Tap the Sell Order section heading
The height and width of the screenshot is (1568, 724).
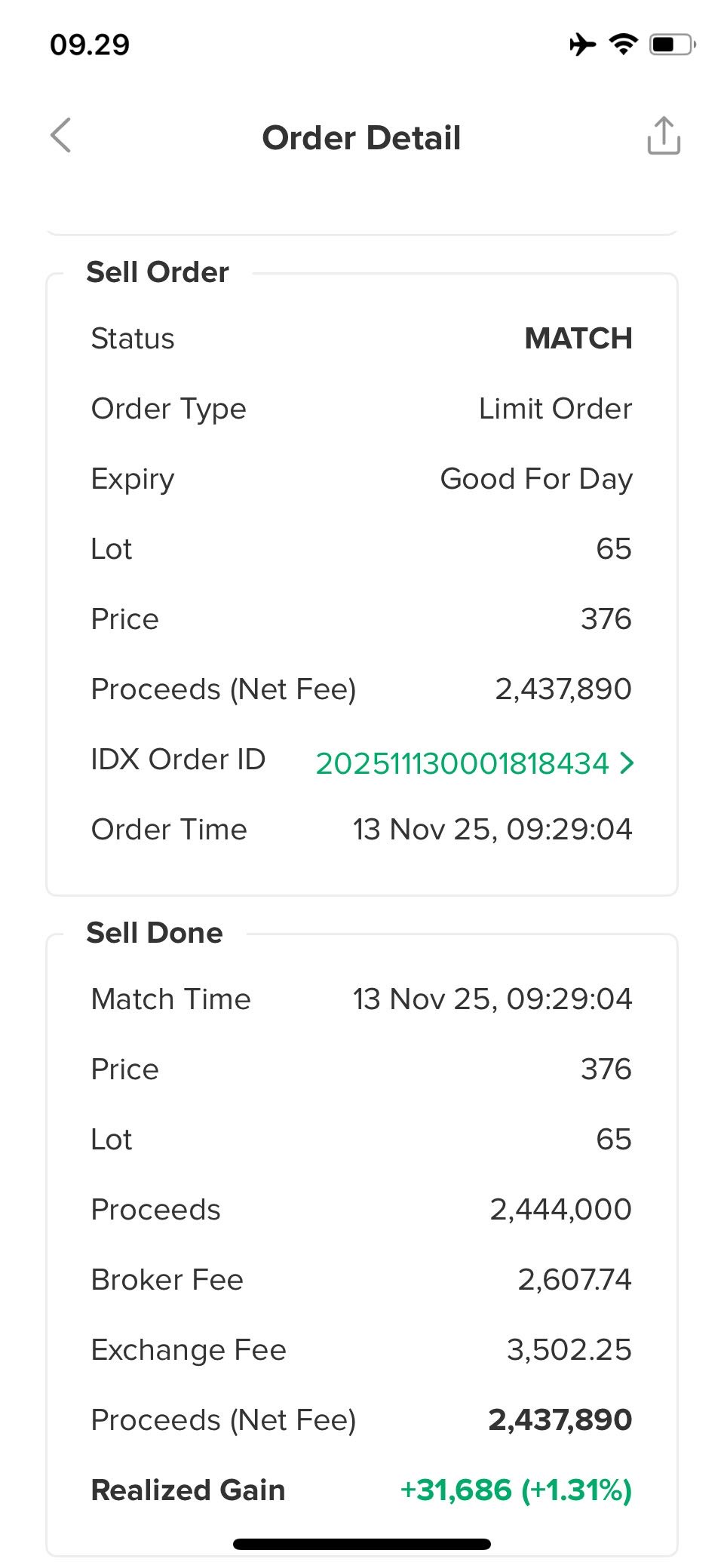click(x=158, y=272)
